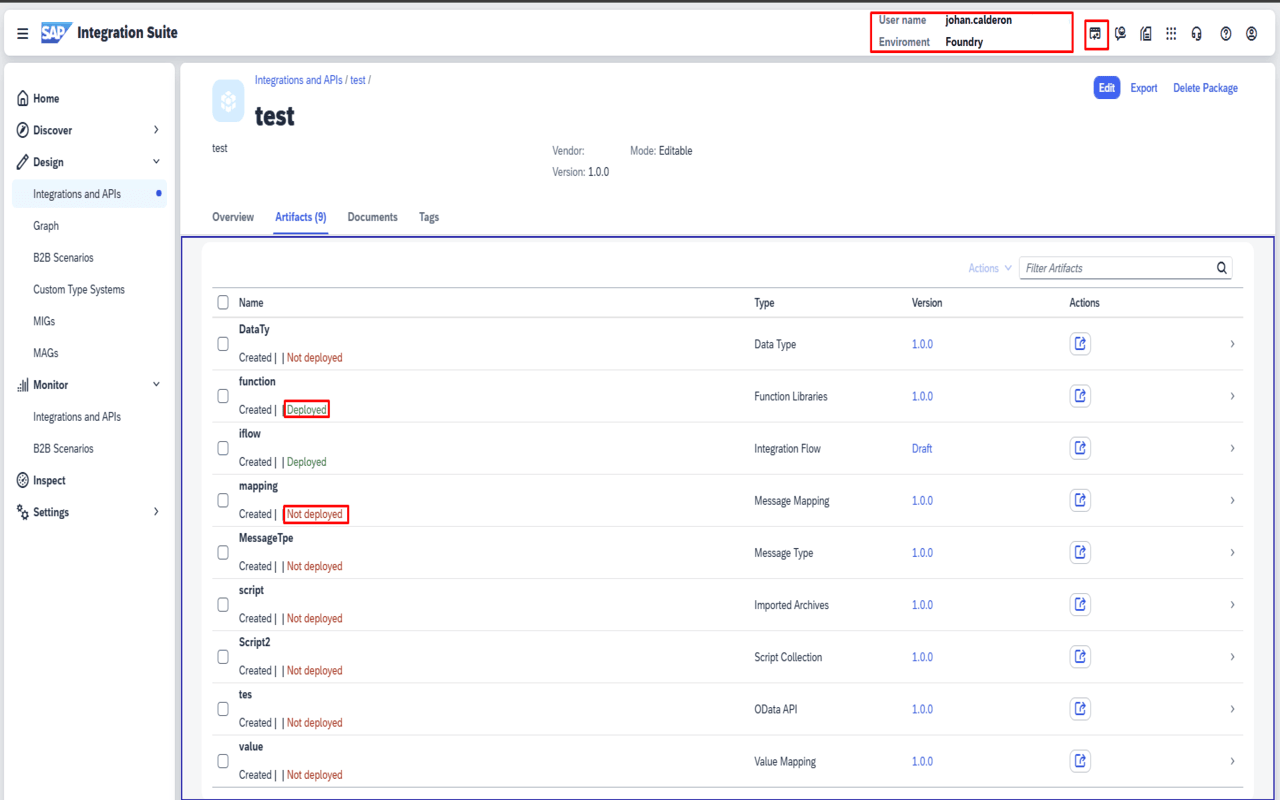Select all artifacts with the header checkbox
This screenshot has width=1280, height=800.
coord(222,302)
